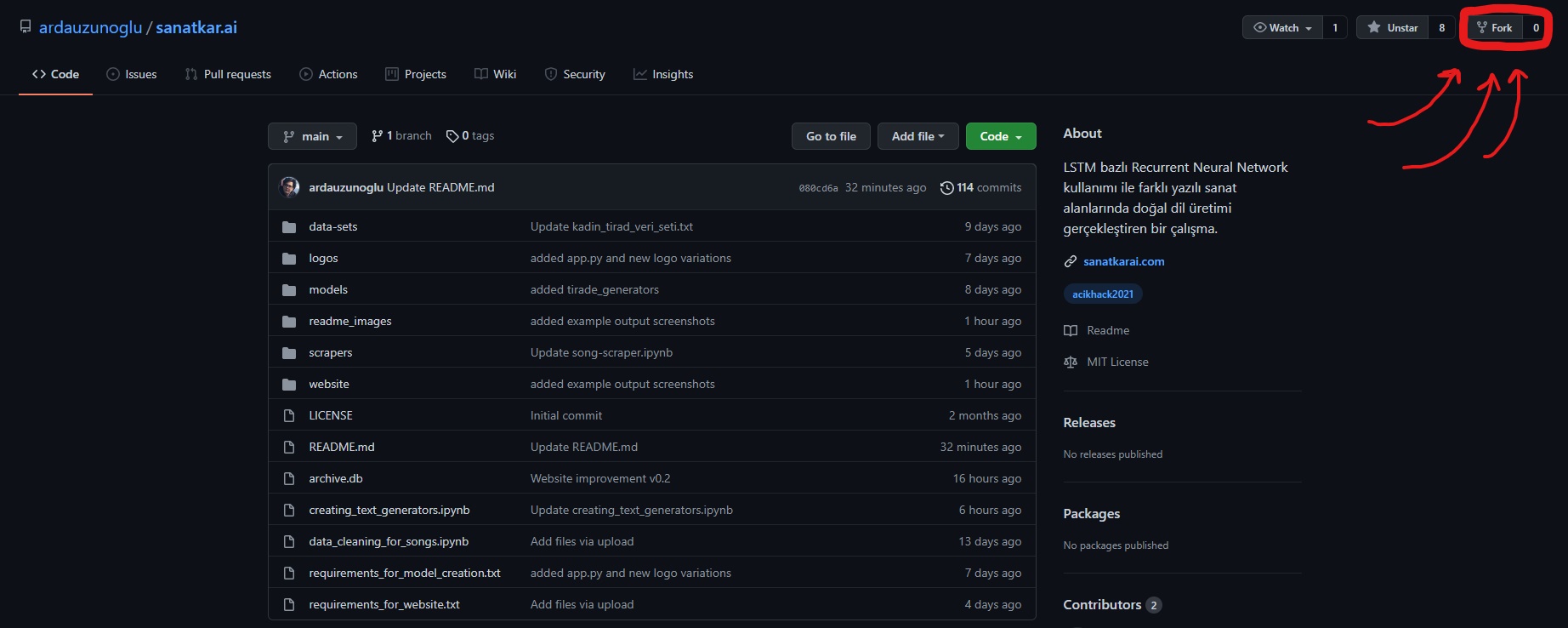Open the Contributors section heading
1568x628 pixels.
pos(1102,604)
